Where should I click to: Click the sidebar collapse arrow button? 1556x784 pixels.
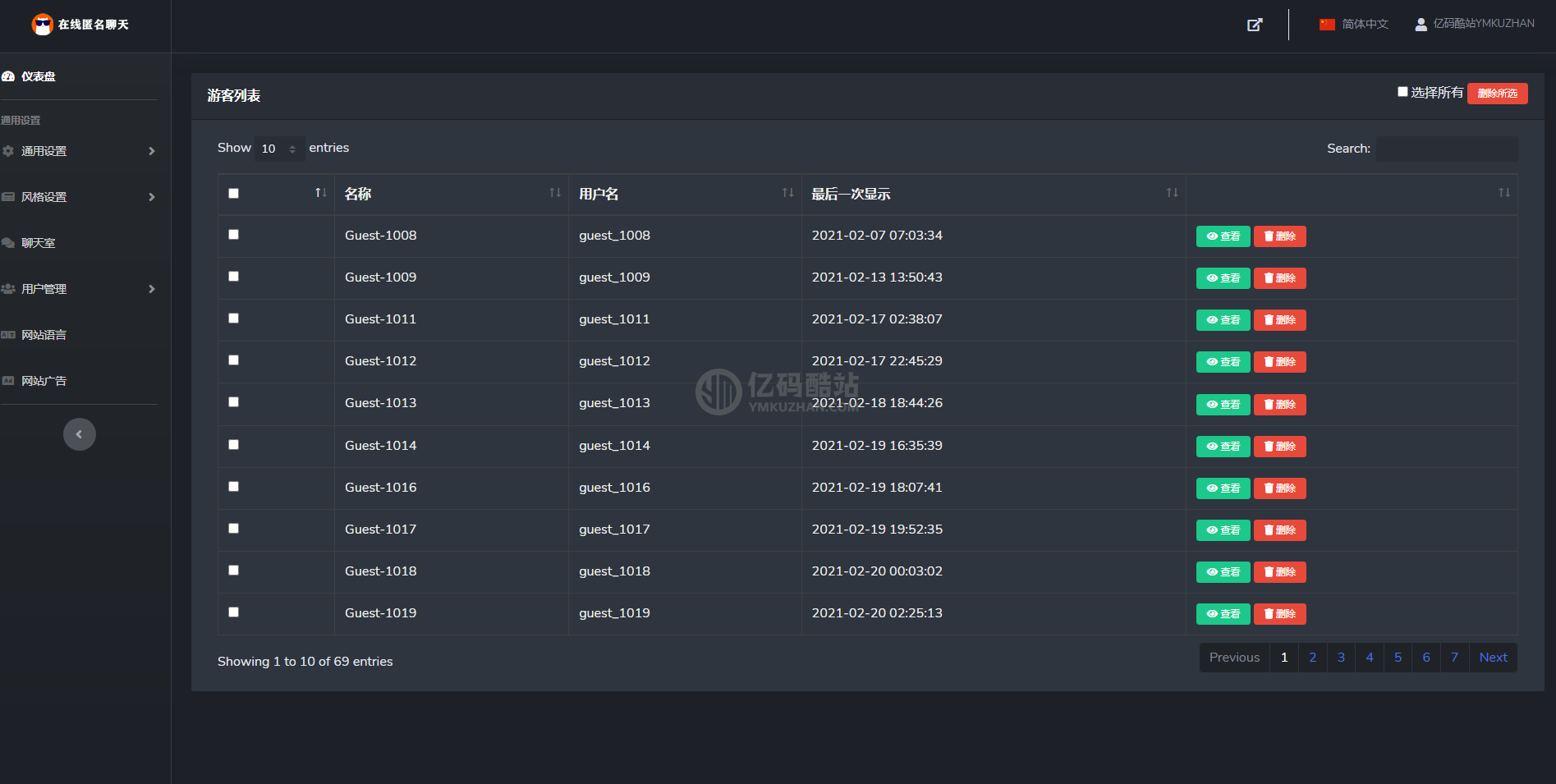coord(80,434)
